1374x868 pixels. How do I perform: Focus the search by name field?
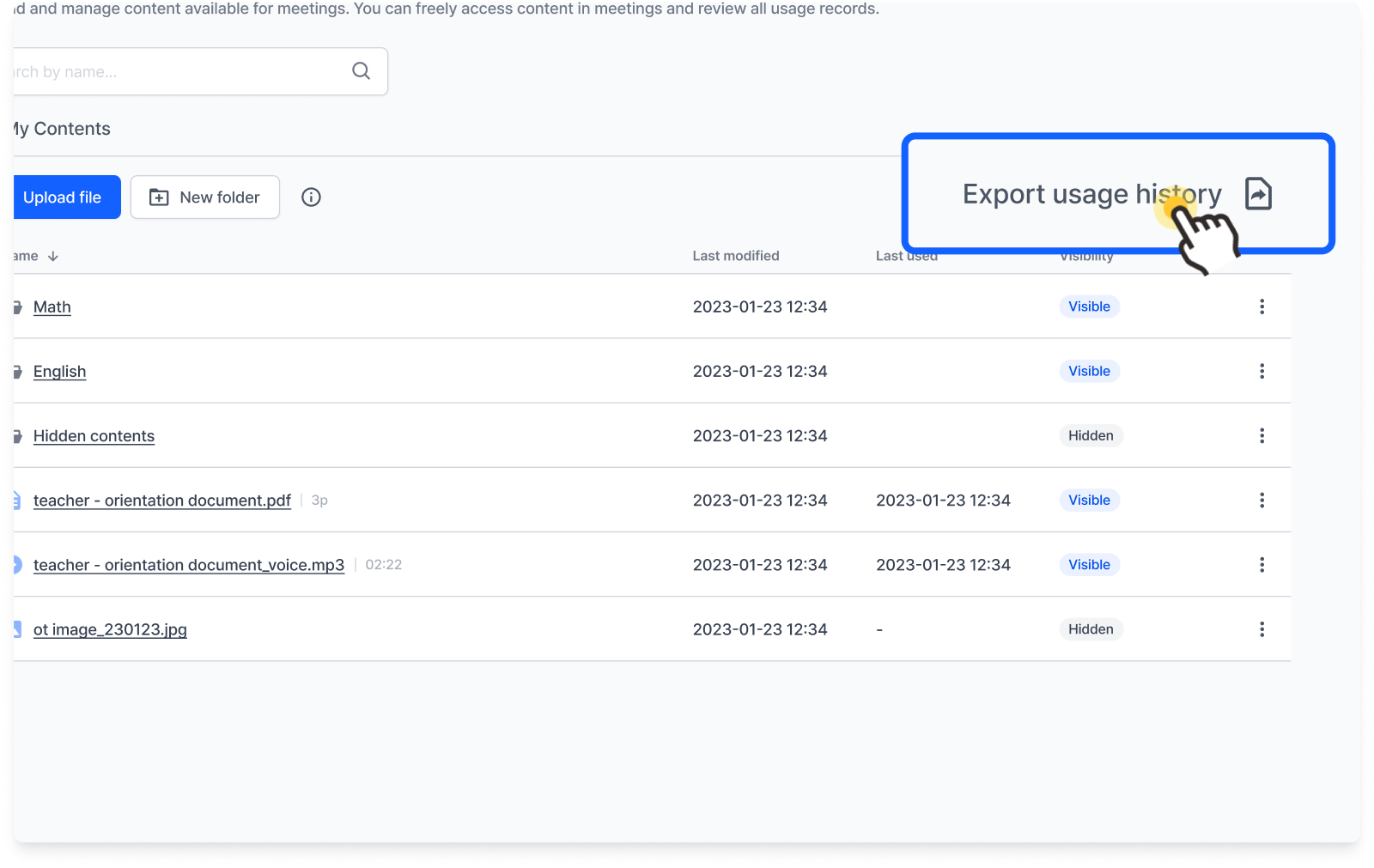pyautogui.click(x=200, y=71)
